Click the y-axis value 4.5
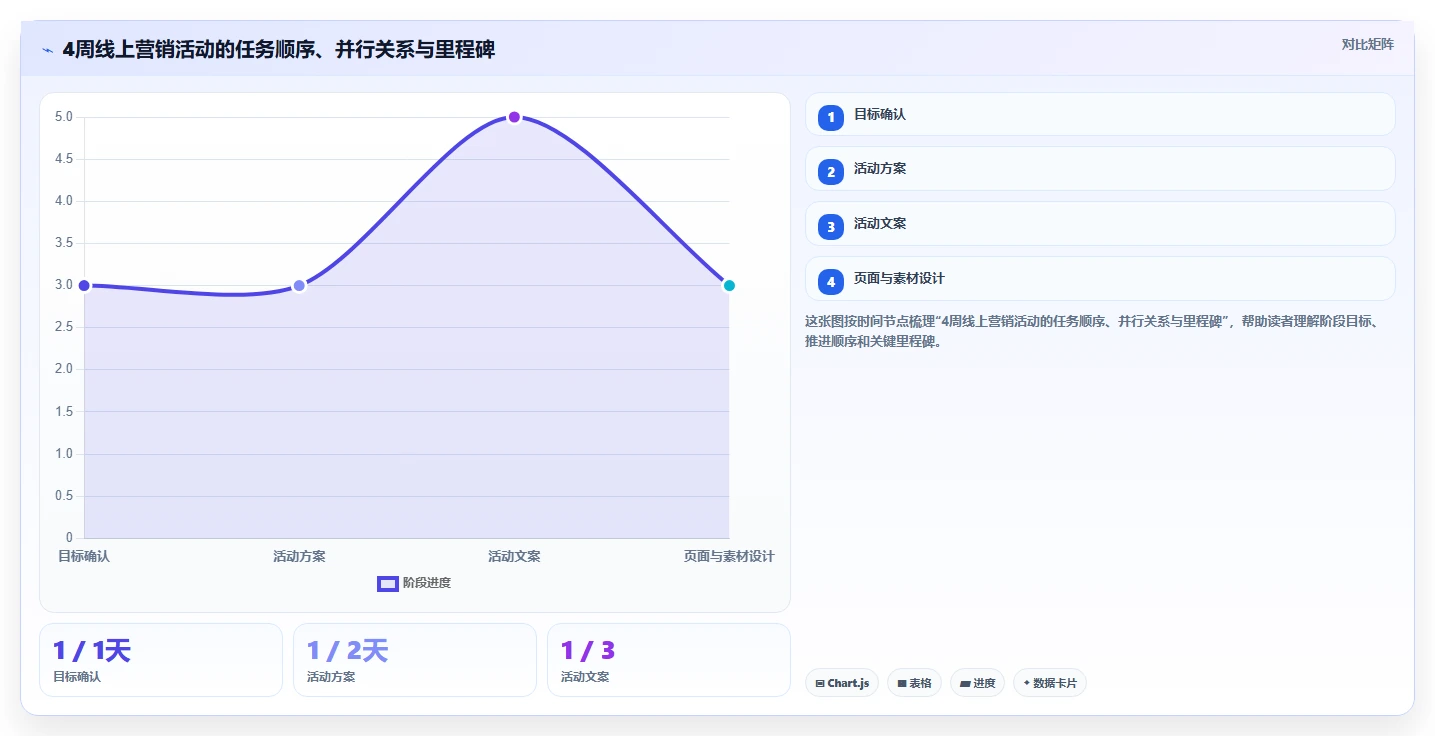This screenshot has width=1435, height=736. click(x=64, y=159)
